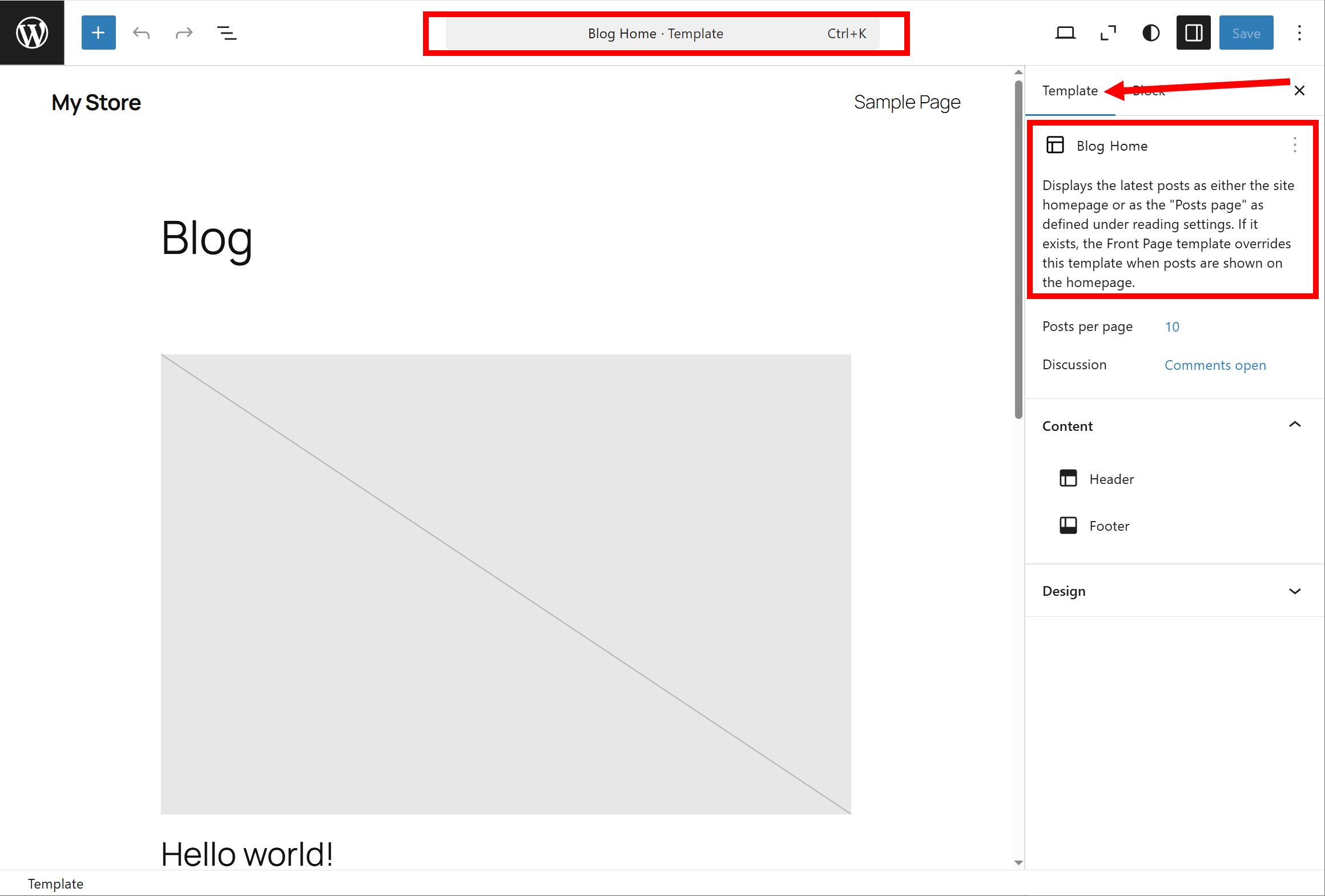This screenshot has width=1325, height=896.
Task: Click the Redo arrow icon
Action: pos(184,33)
